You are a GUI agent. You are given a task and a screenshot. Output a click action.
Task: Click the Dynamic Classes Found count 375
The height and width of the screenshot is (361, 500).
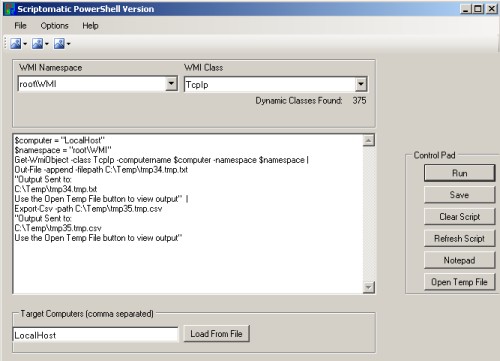point(359,101)
